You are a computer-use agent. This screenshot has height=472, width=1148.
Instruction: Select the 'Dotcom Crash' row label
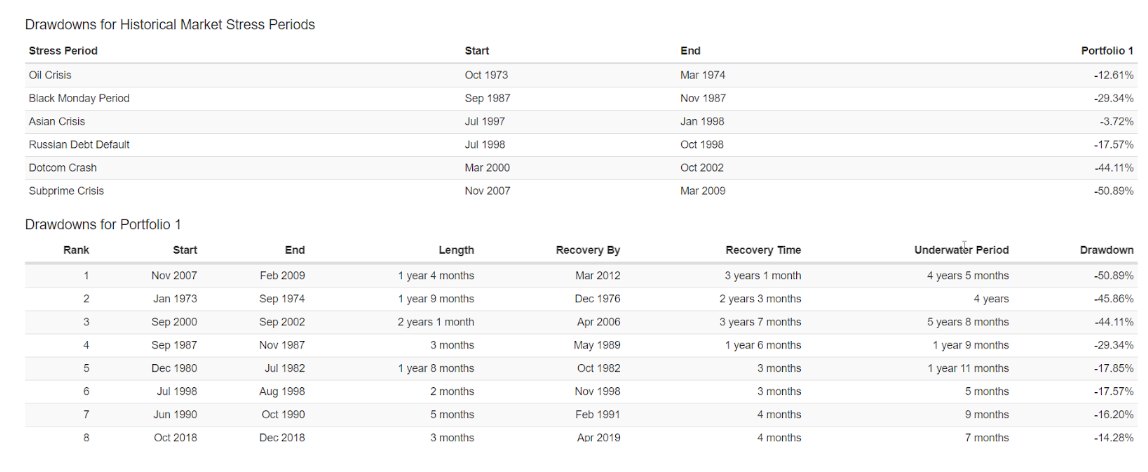click(62, 168)
